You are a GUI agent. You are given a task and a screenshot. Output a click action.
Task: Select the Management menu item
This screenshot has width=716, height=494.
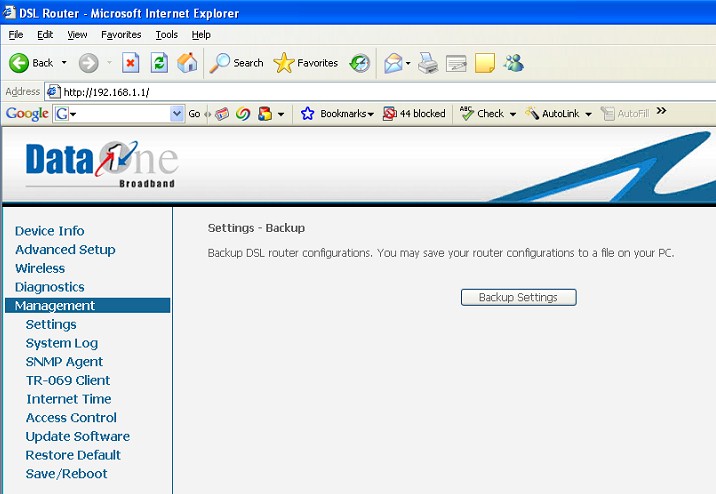point(87,305)
